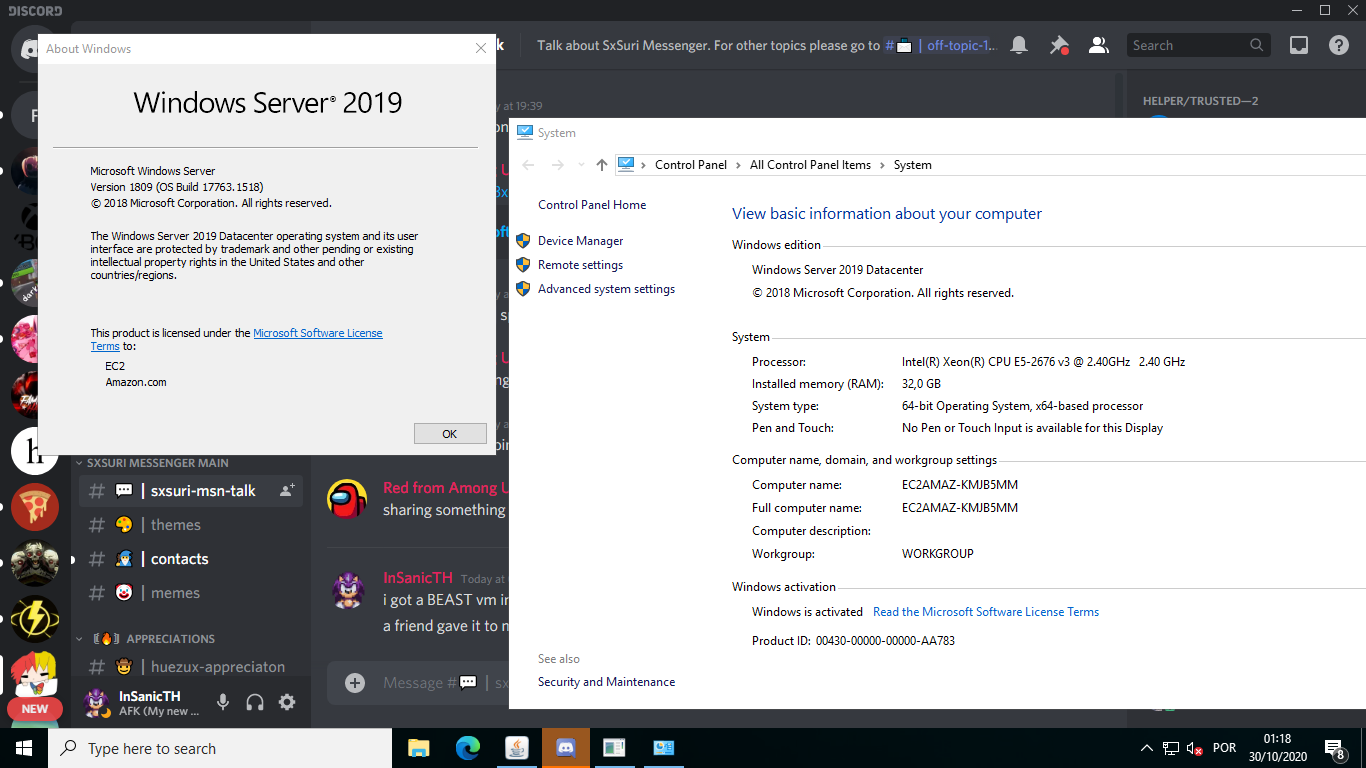Click the plus attach button in message box
1366x768 pixels.
click(x=355, y=683)
